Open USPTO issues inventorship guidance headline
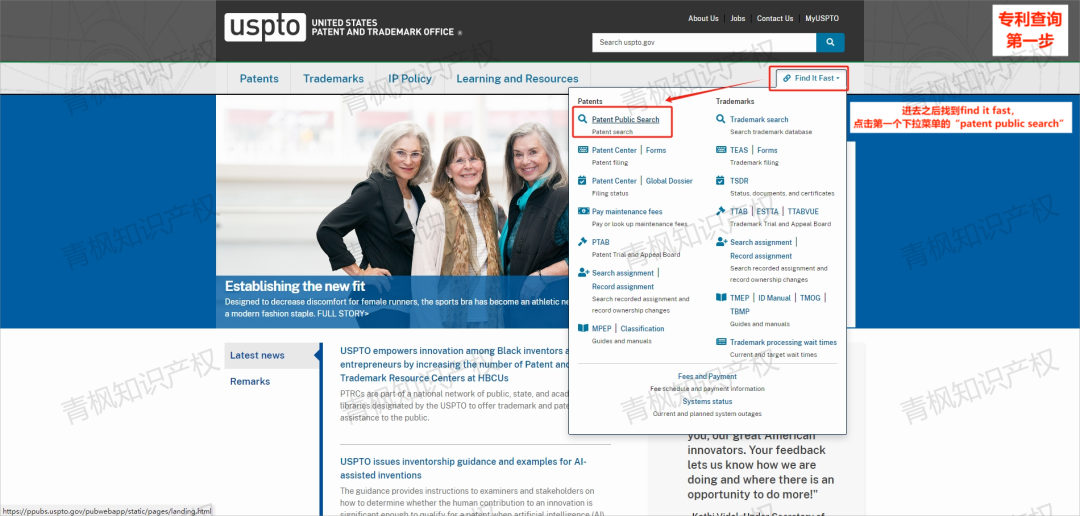 (x=464, y=468)
